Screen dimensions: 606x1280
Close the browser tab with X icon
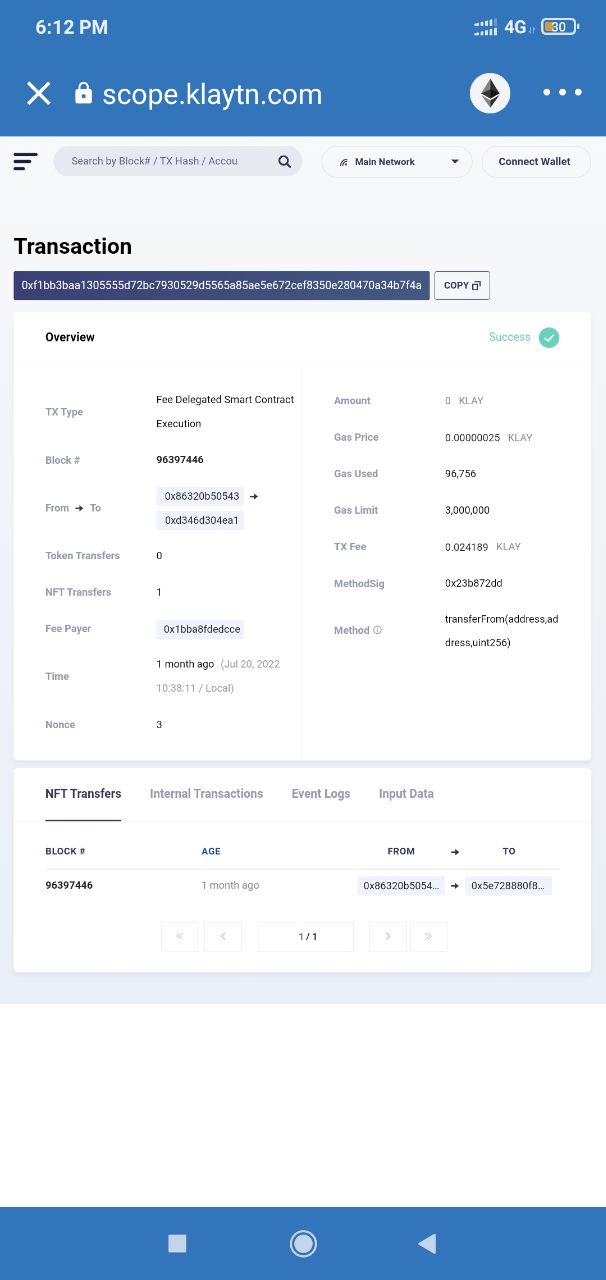pyautogui.click(x=38, y=94)
